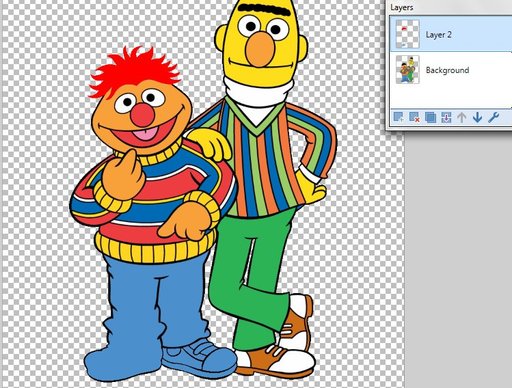Click empty space below the Background layer entry
Screen dimensions: 512x388
coord(450,96)
